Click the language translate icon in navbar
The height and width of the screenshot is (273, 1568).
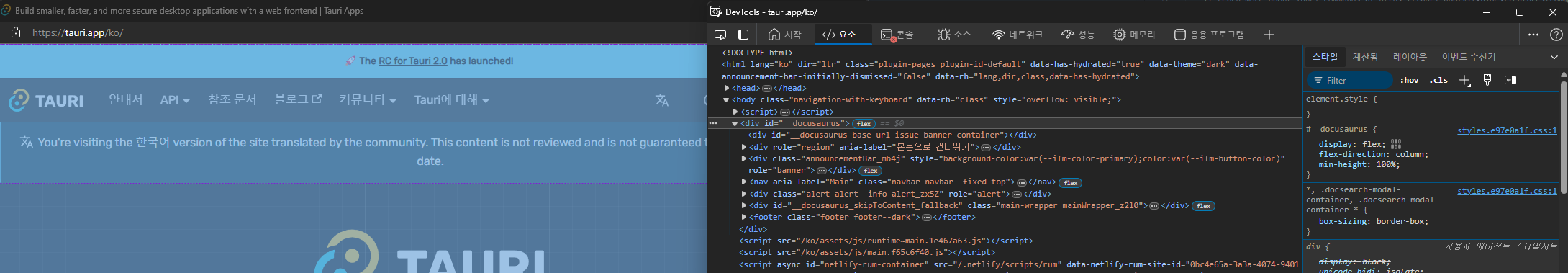662,100
